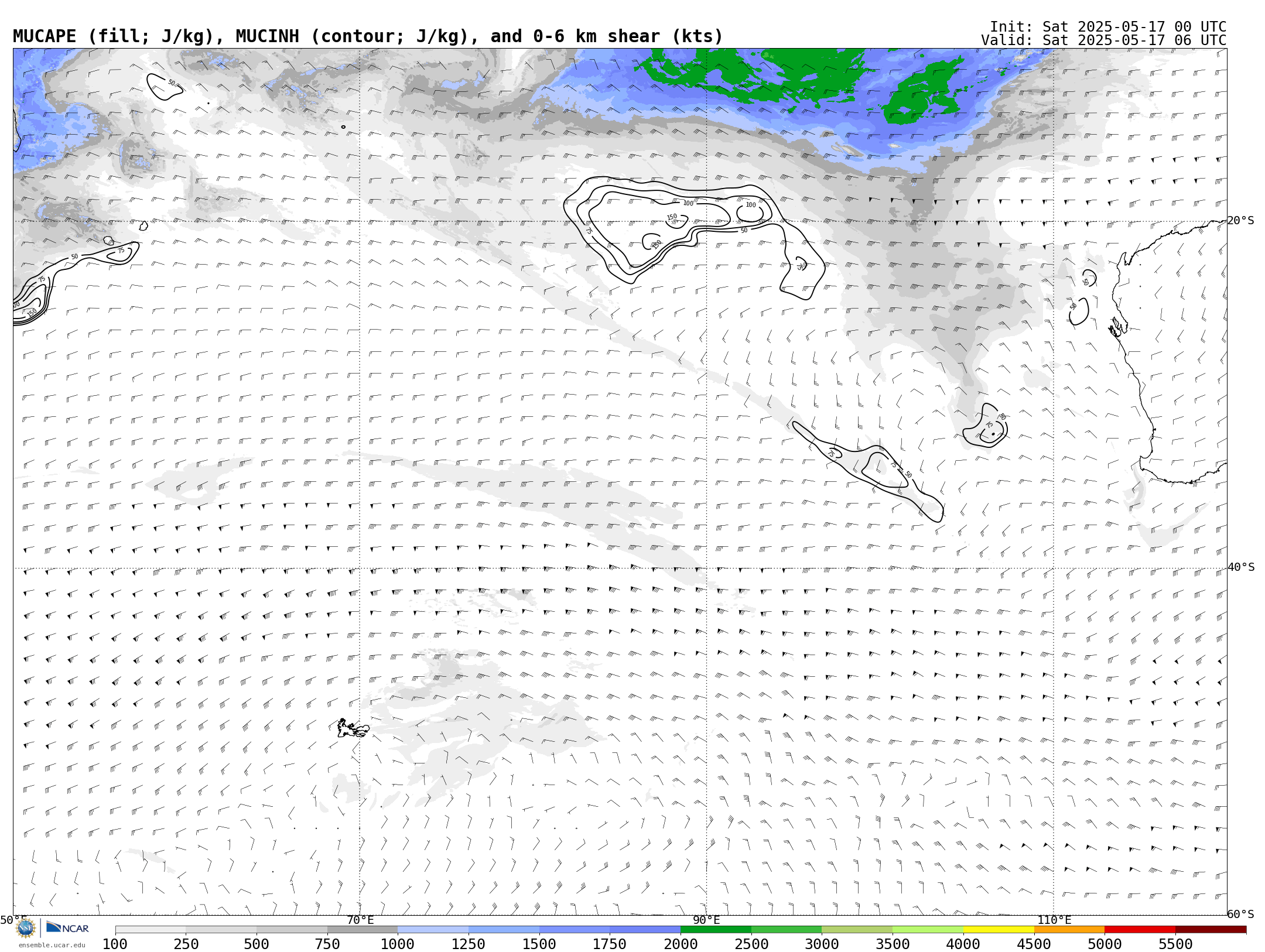Screen dimensions: 1265x952
Task: Click the 60°S latitude label
Action: pos(1241,914)
